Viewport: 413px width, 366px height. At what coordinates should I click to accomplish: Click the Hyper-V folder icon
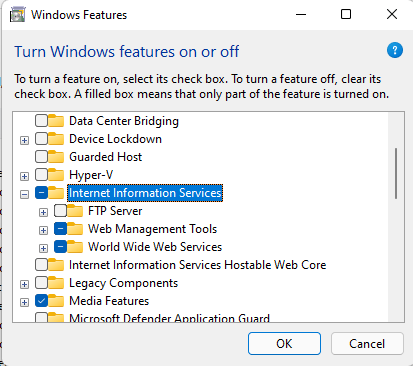click(56, 175)
